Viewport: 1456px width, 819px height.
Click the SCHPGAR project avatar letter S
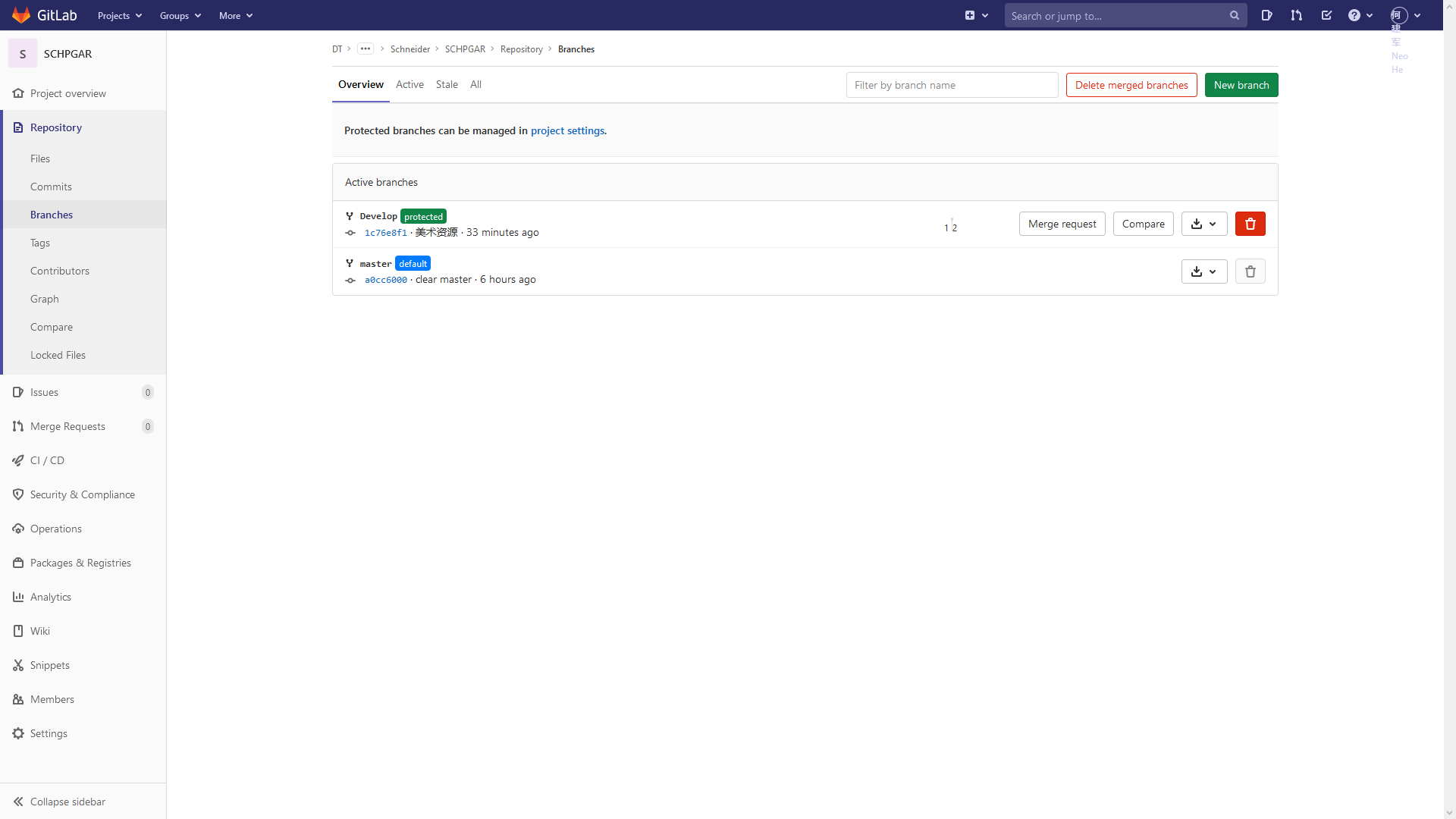(23, 54)
